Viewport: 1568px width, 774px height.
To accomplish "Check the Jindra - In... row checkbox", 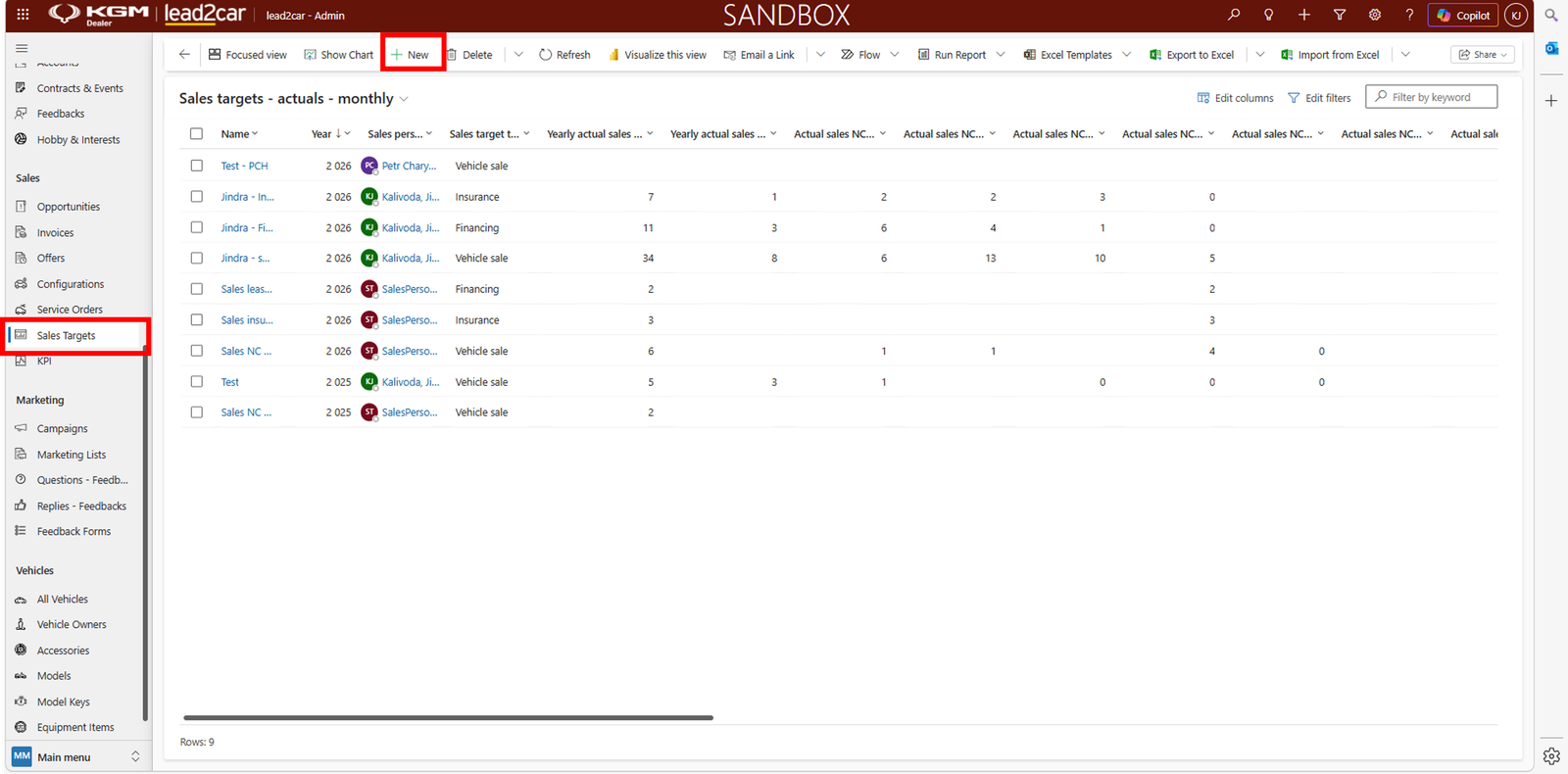I will [x=197, y=197].
